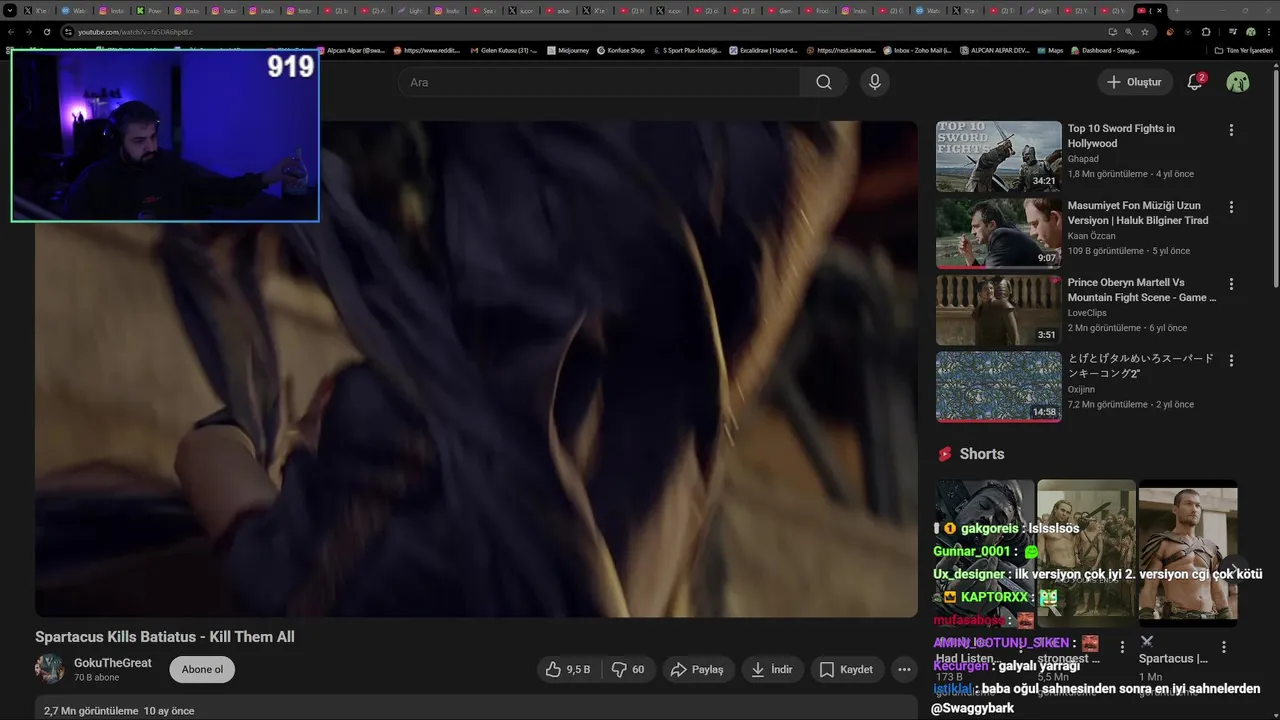The width and height of the screenshot is (1280, 720).
Task: Open the Excalidraw bookmark
Action: coord(763,50)
